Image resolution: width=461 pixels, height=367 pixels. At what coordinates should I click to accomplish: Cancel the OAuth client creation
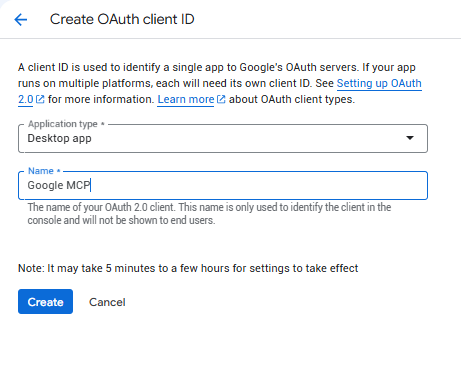(x=107, y=302)
